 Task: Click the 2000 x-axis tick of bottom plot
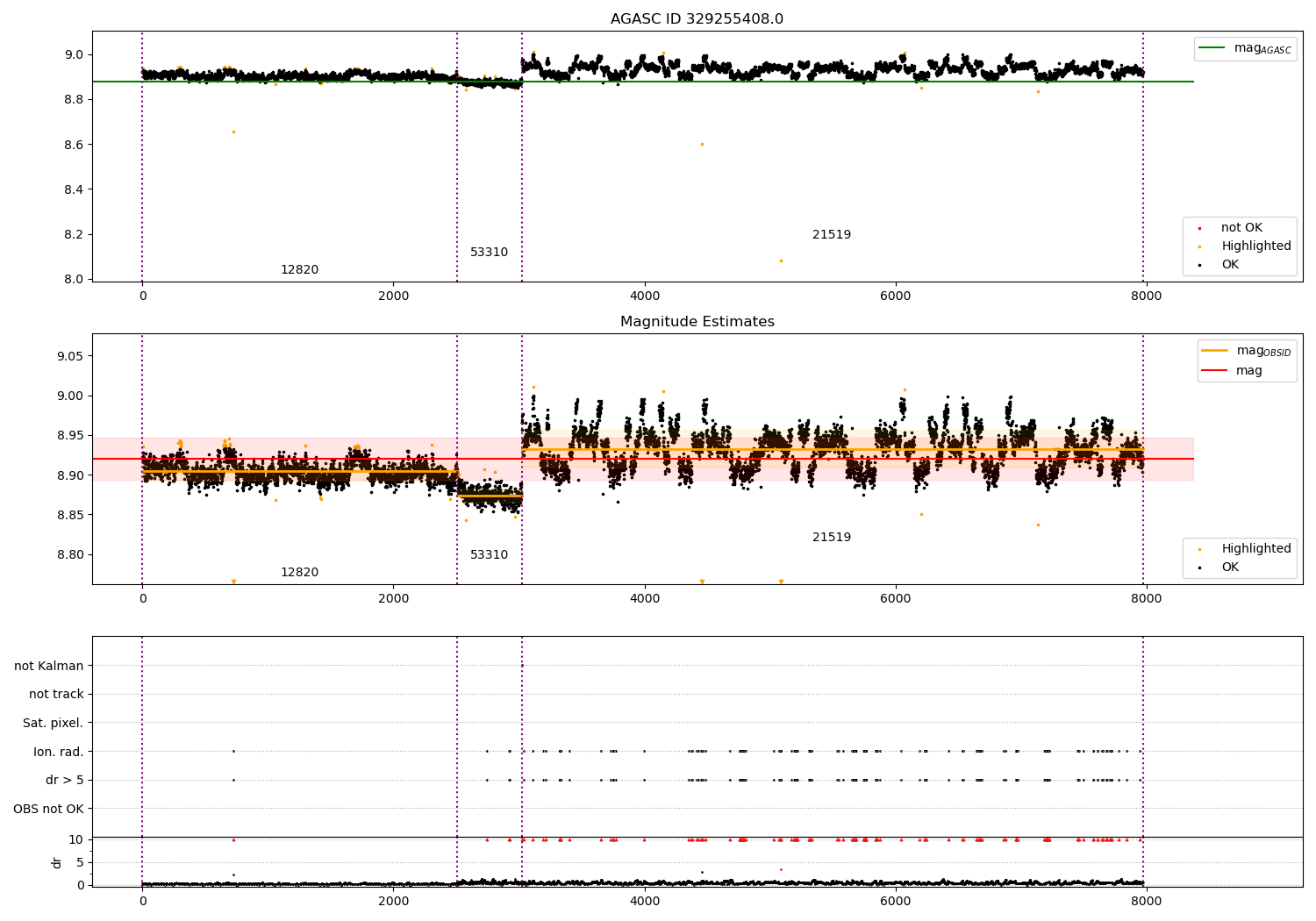point(393,900)
